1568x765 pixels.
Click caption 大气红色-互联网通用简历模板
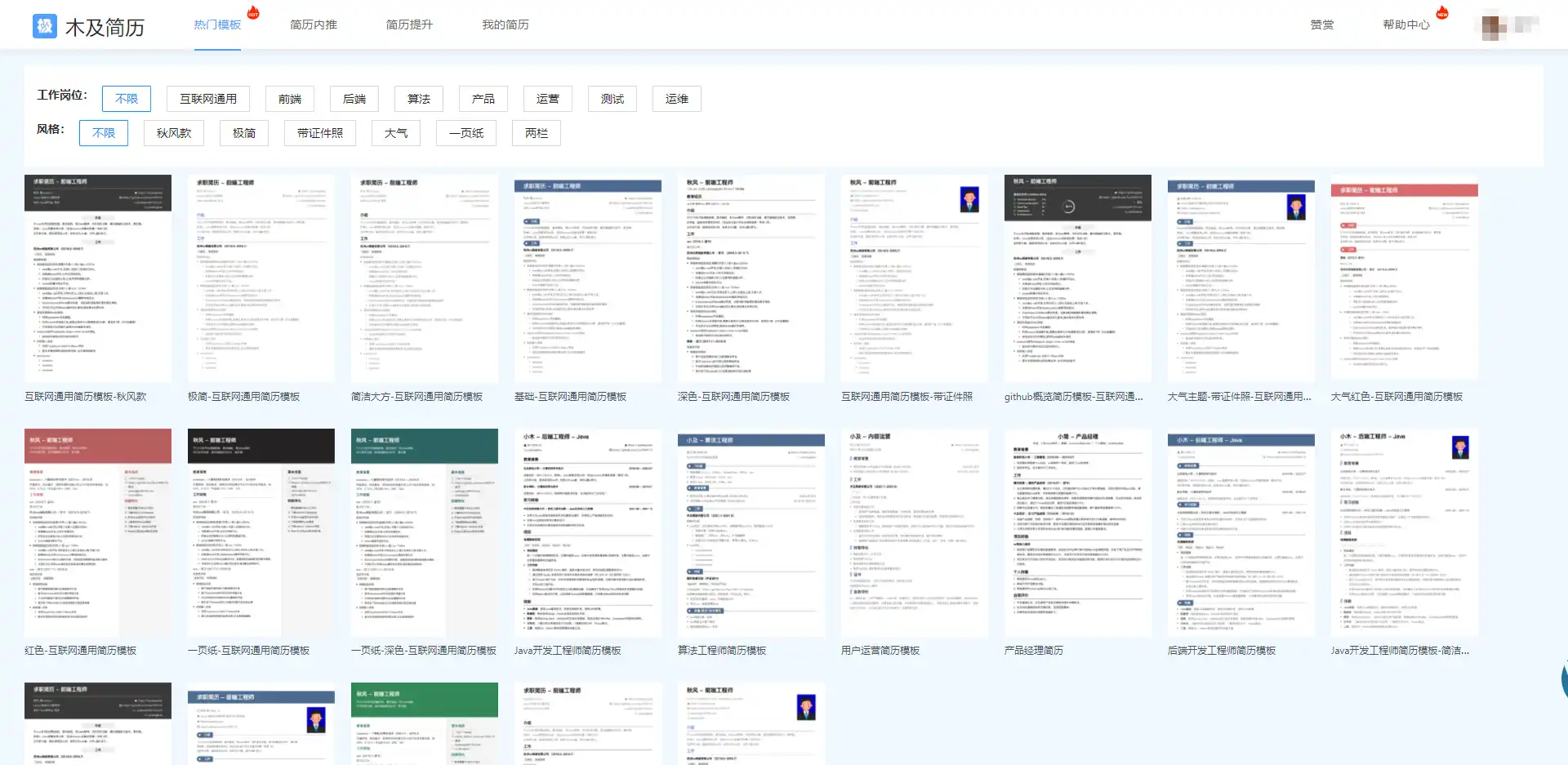1397,397
